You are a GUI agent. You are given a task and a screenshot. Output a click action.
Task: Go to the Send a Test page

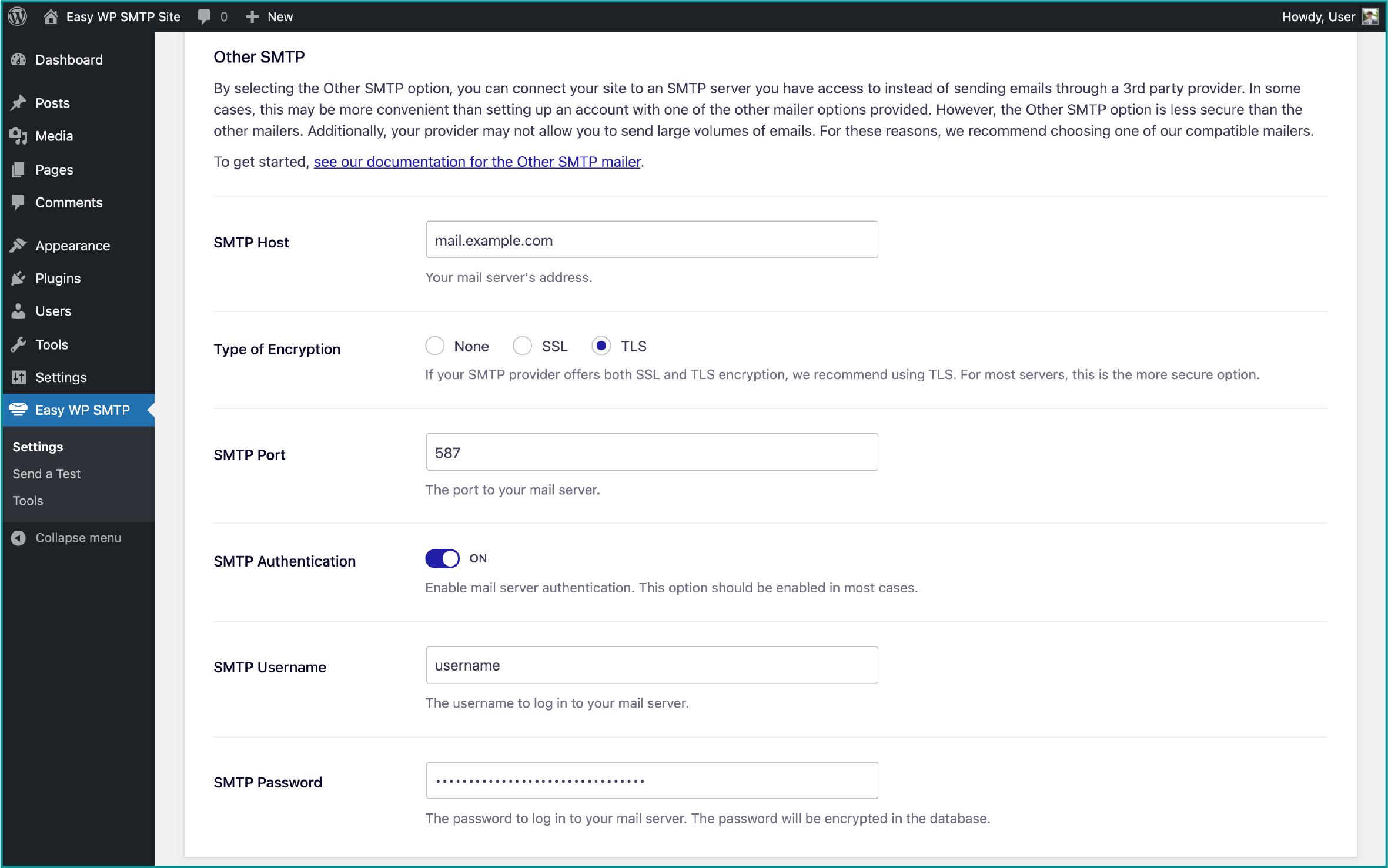[x=46, y=474]
